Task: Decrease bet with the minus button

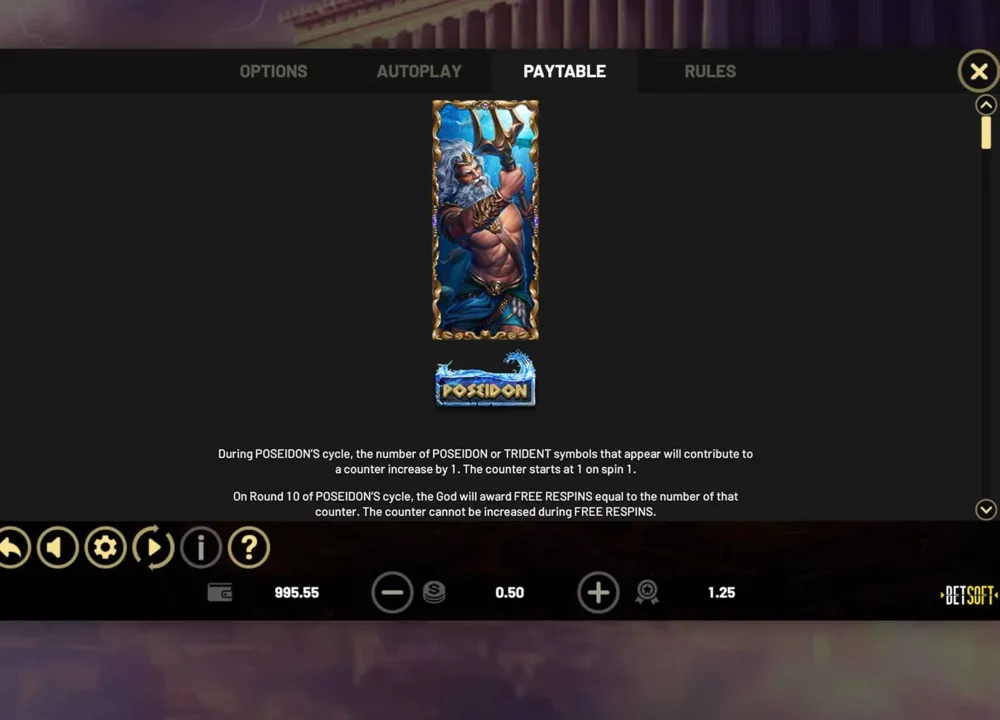Action: [x=392, y=592]
